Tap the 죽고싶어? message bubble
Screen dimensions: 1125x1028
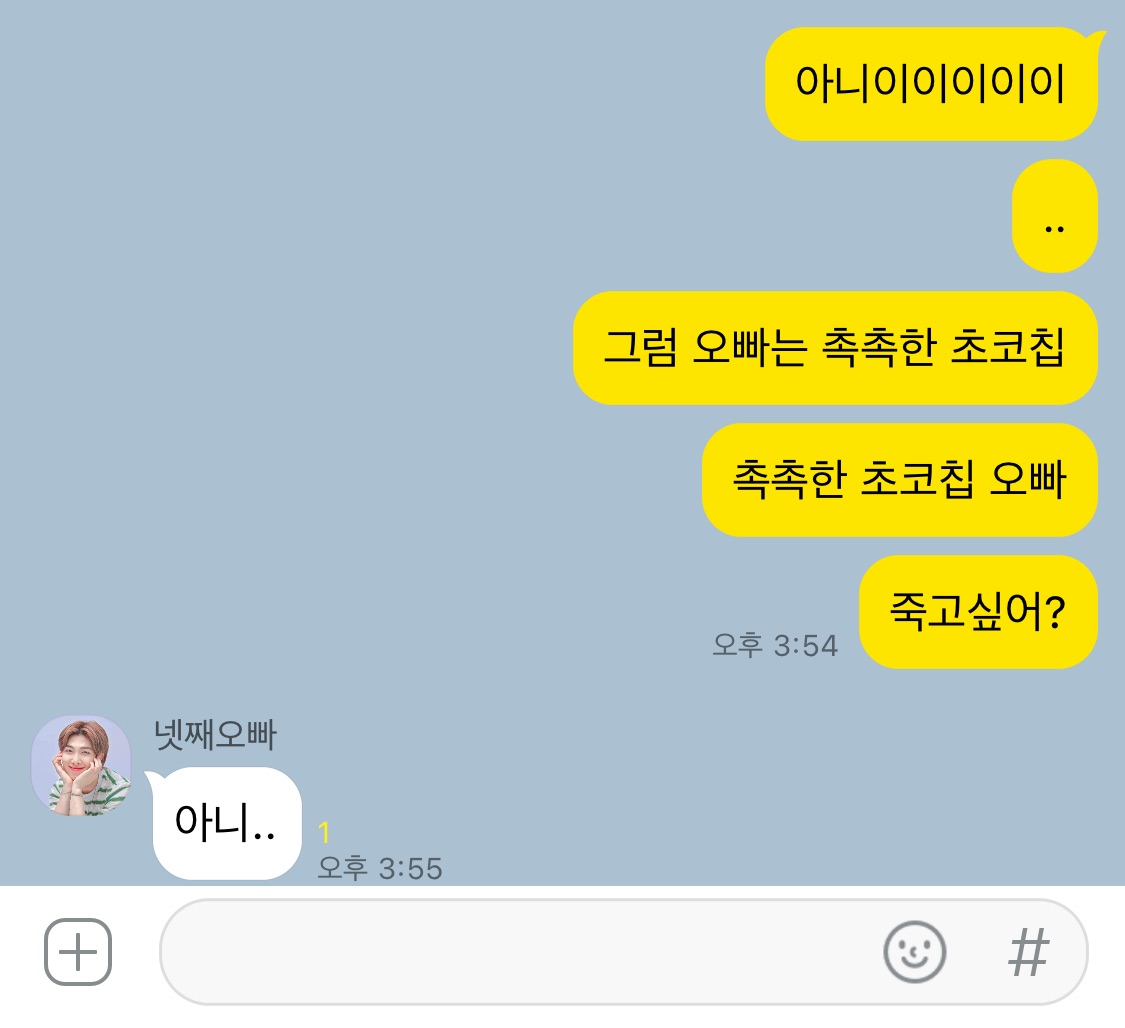pos(979,612)
